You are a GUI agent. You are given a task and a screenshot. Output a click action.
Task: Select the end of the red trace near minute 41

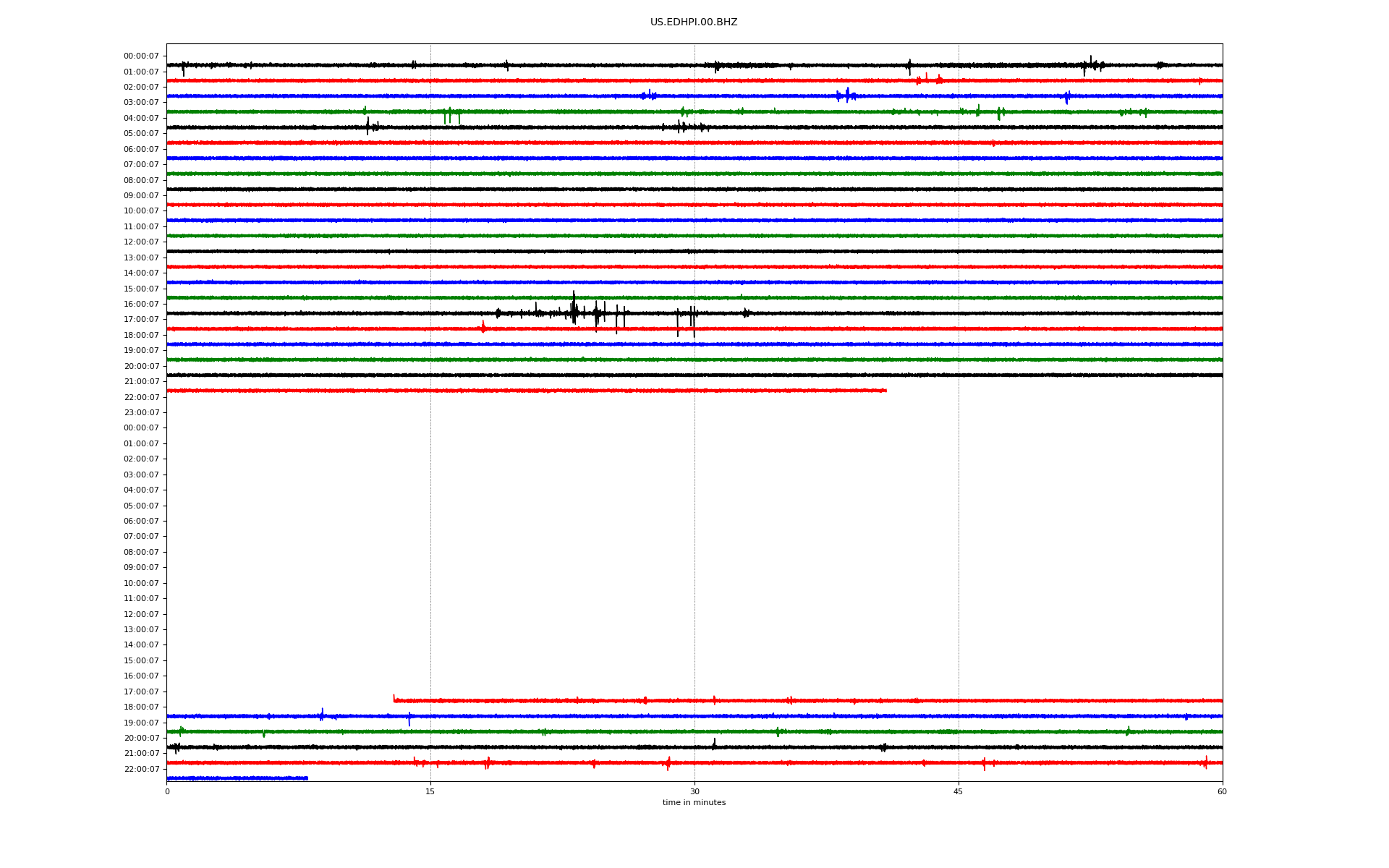885,391
